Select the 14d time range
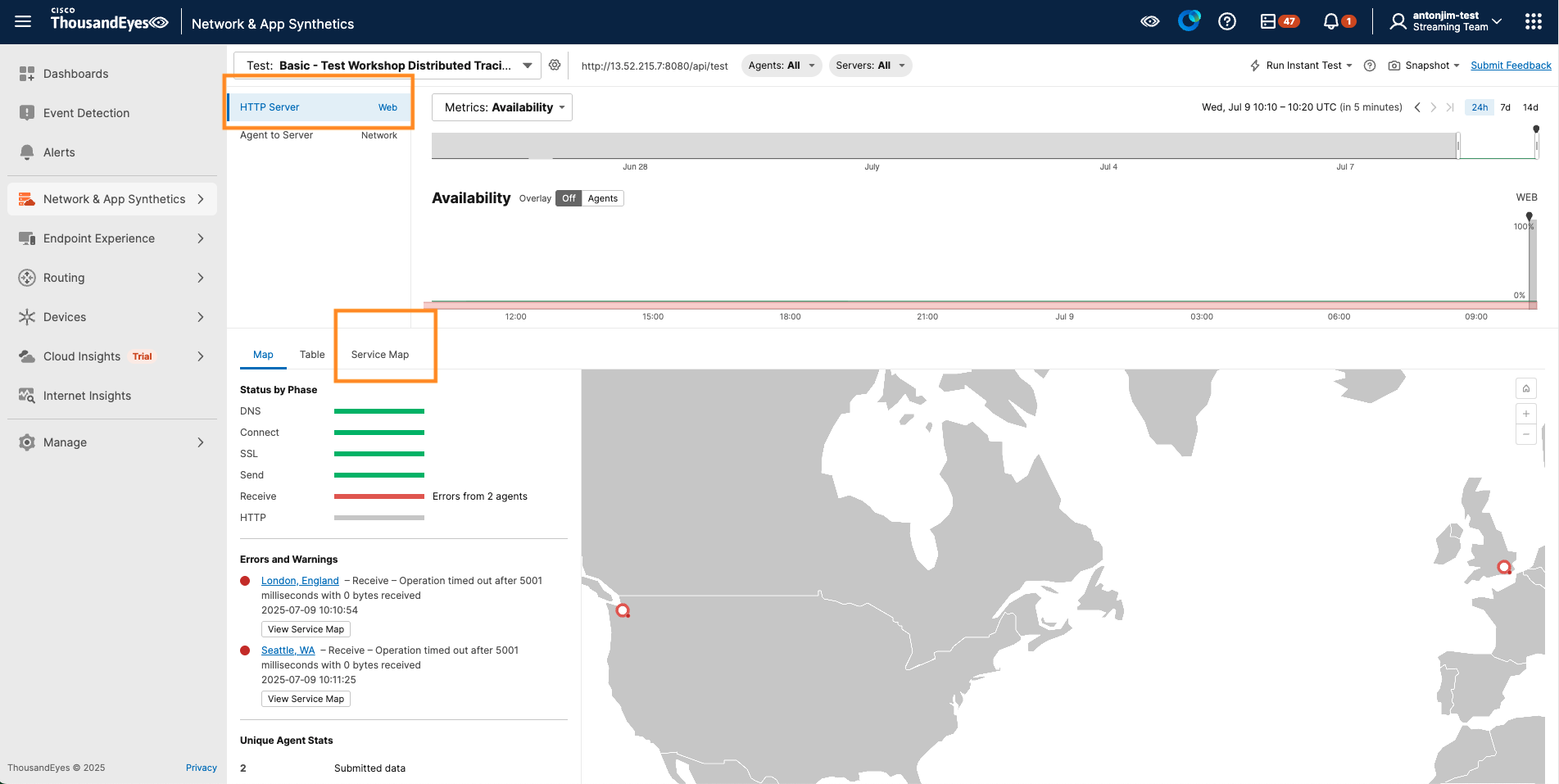The width and height of the screenshot is (1559, 784). (x=1530, y=107)
